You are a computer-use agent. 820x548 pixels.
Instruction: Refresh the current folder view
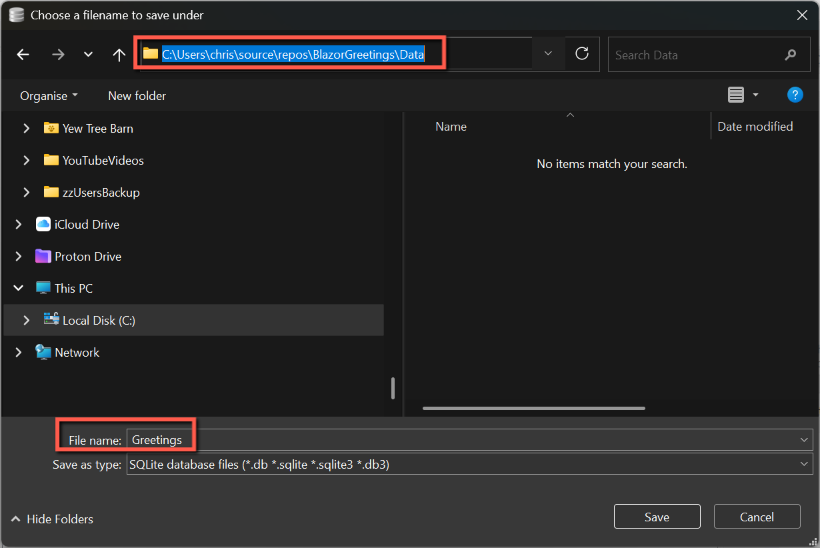click(x=581, y=54)
